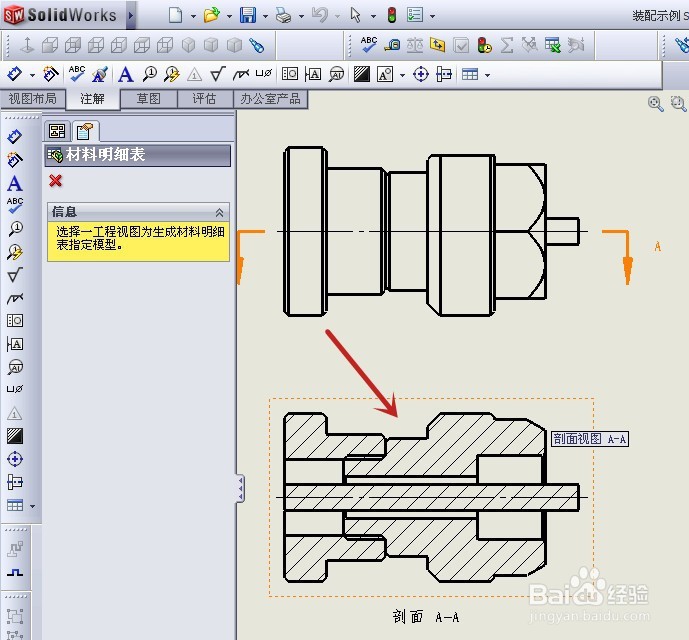Click Datum Target in the horizontal toolbar
The image size is (689, 640).
pos(336,74)
